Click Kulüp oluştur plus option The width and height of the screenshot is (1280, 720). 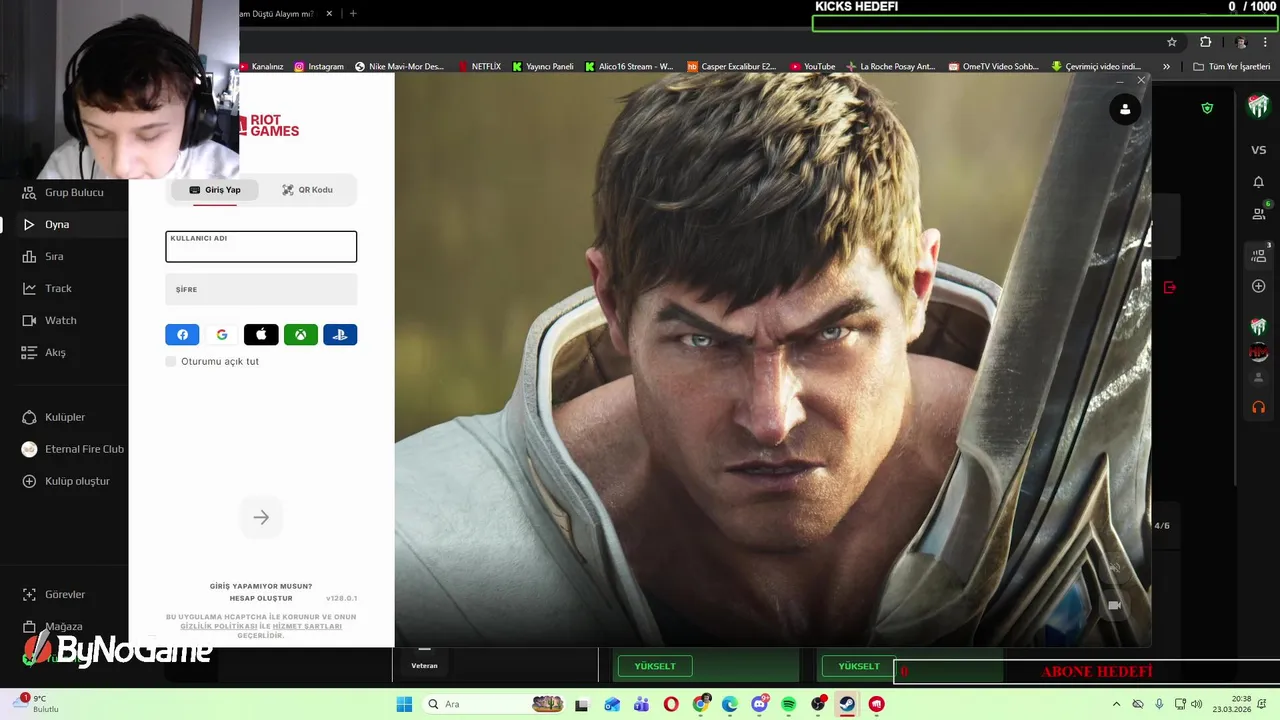tap(64, 481)
